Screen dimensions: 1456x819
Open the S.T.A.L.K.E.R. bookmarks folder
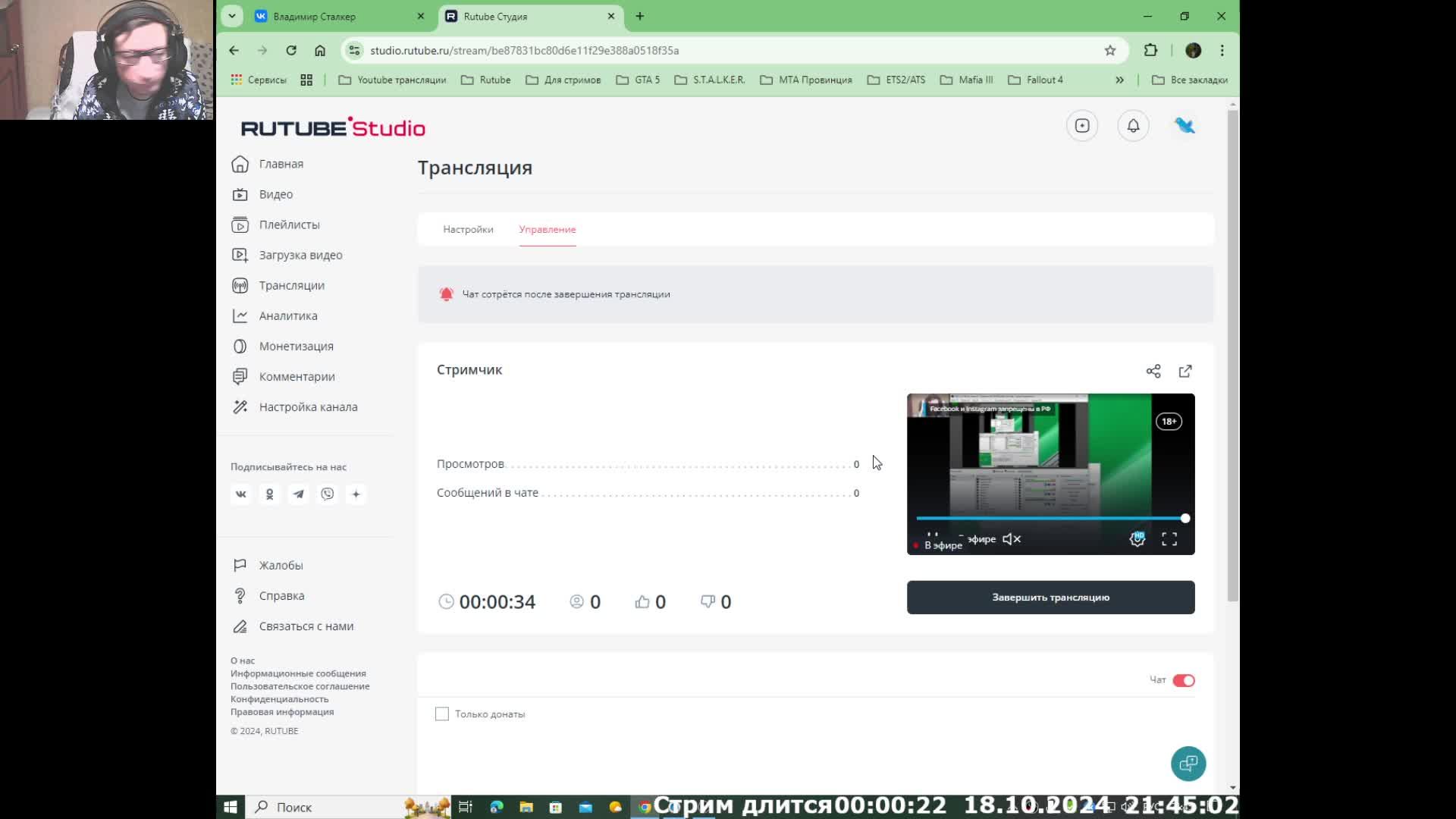(710, 80)
